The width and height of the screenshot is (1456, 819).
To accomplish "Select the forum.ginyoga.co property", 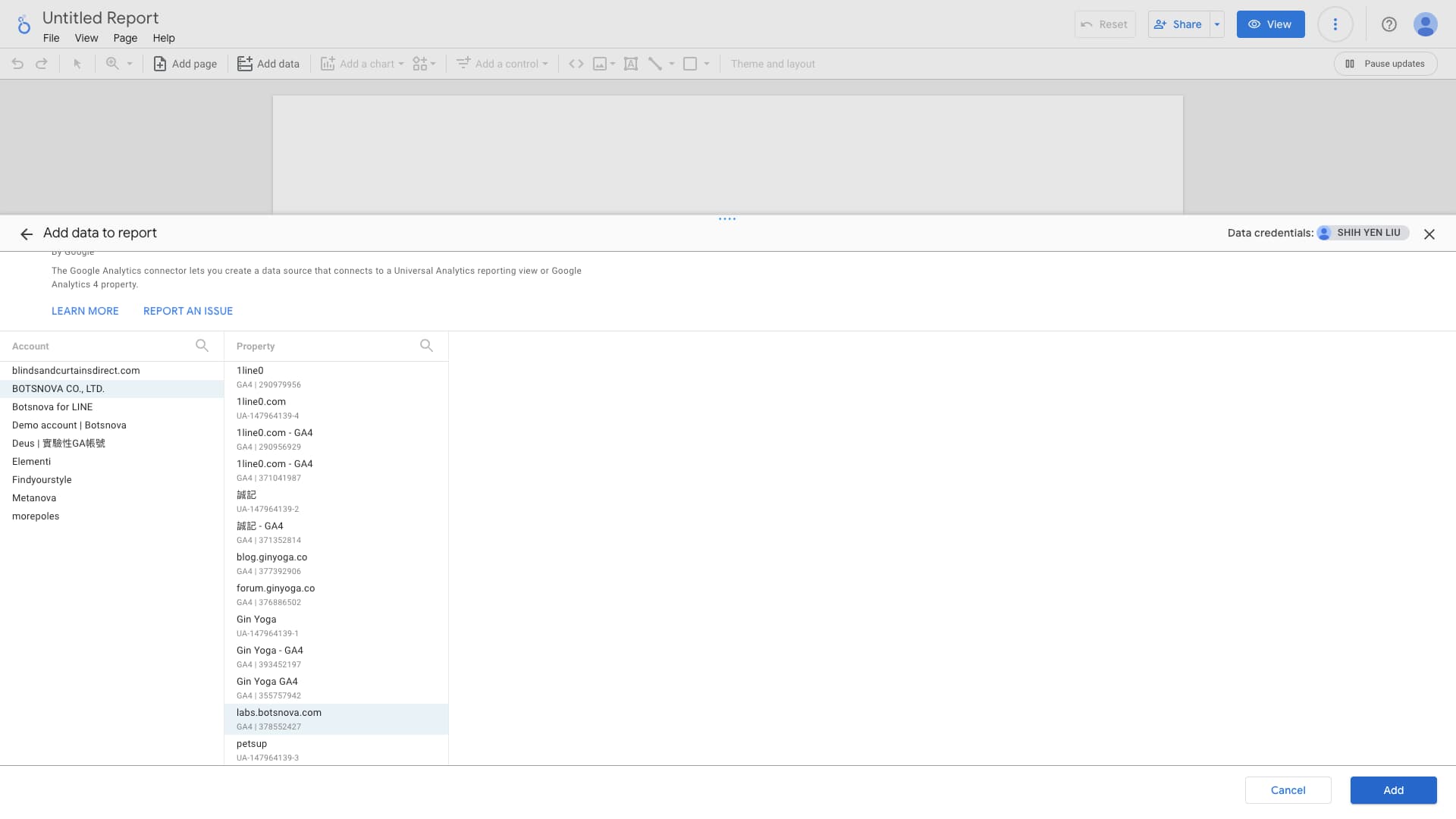I will [336, 595].
